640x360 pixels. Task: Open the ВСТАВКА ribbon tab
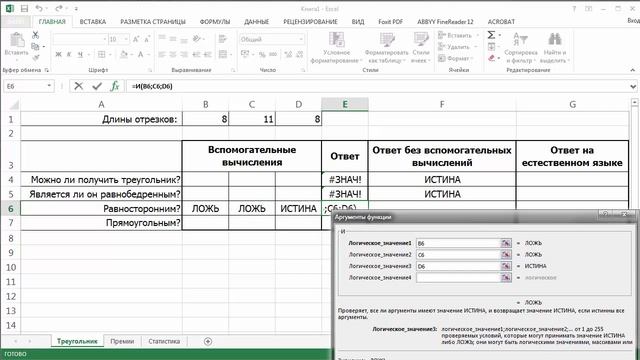pos(93,22)
